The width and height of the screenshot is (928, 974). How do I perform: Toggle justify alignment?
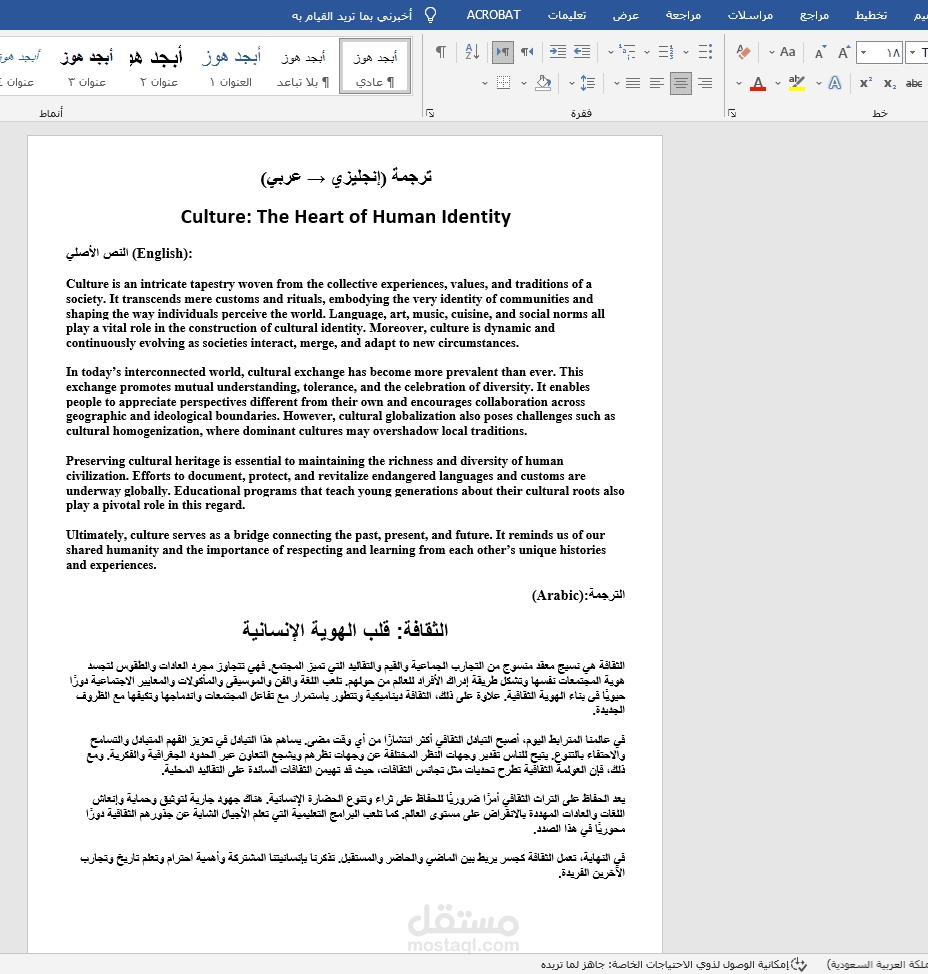[633, 83]
